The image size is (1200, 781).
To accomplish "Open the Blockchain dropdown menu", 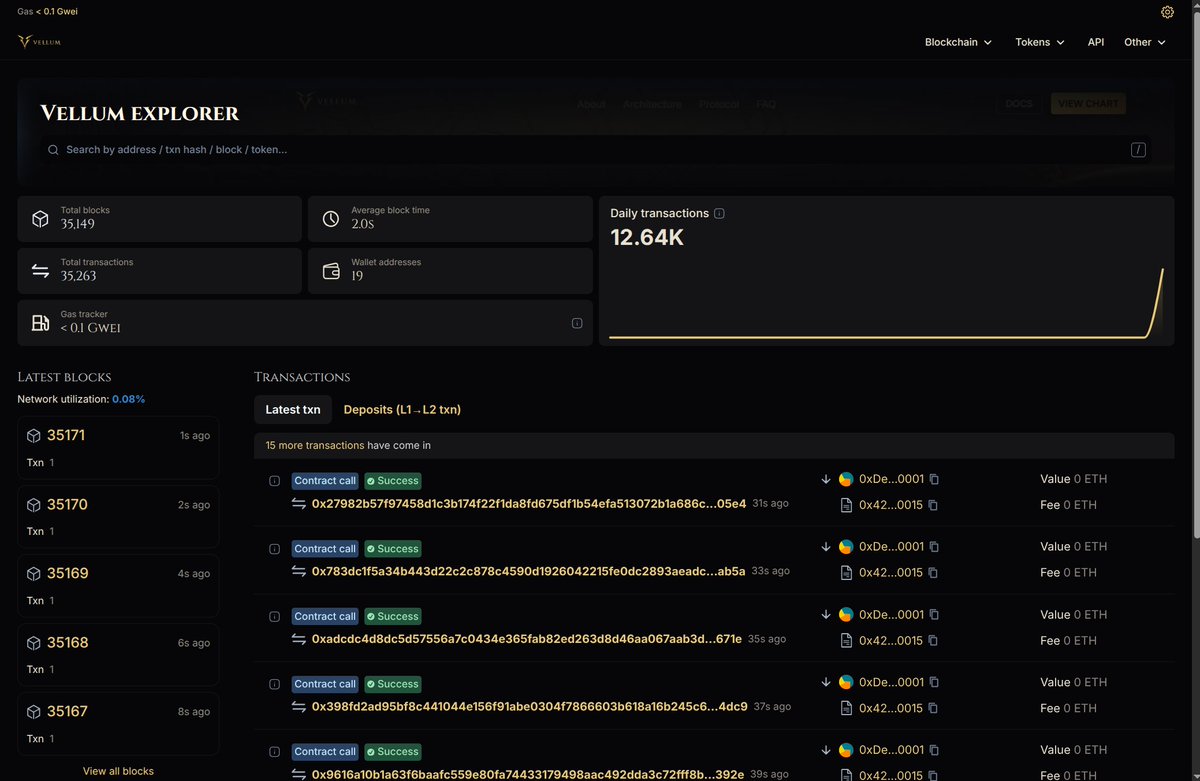I will point(958,42).
